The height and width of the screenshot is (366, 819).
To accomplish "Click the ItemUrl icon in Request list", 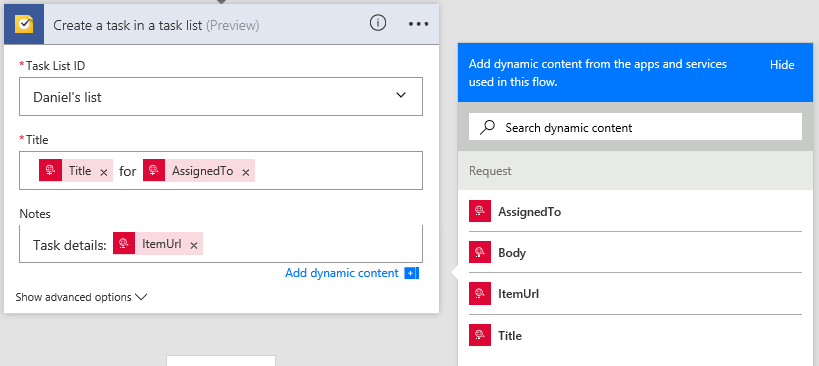I will pyautogui.click(x=479, y=293).
